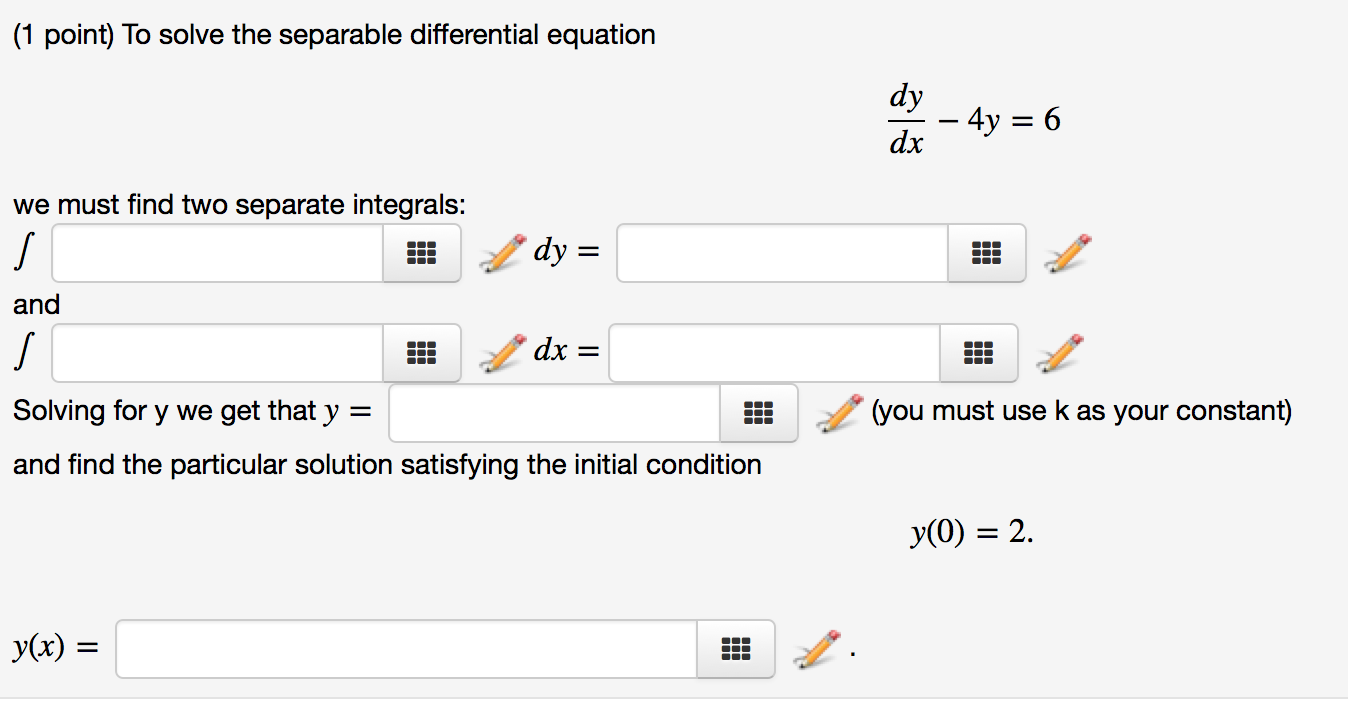
Task: Toggle the keypad for the y(x) answer box
Action: coord(735,649)
